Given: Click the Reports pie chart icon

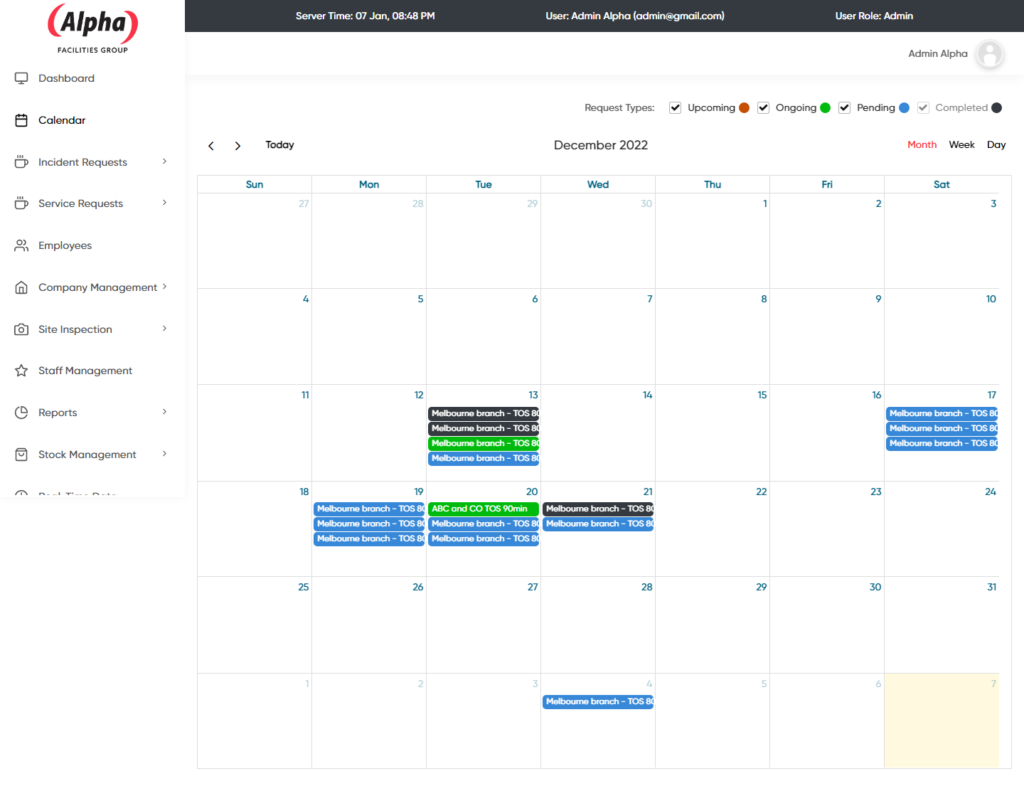Looking at the screenshot, I should tap(21, 413).
